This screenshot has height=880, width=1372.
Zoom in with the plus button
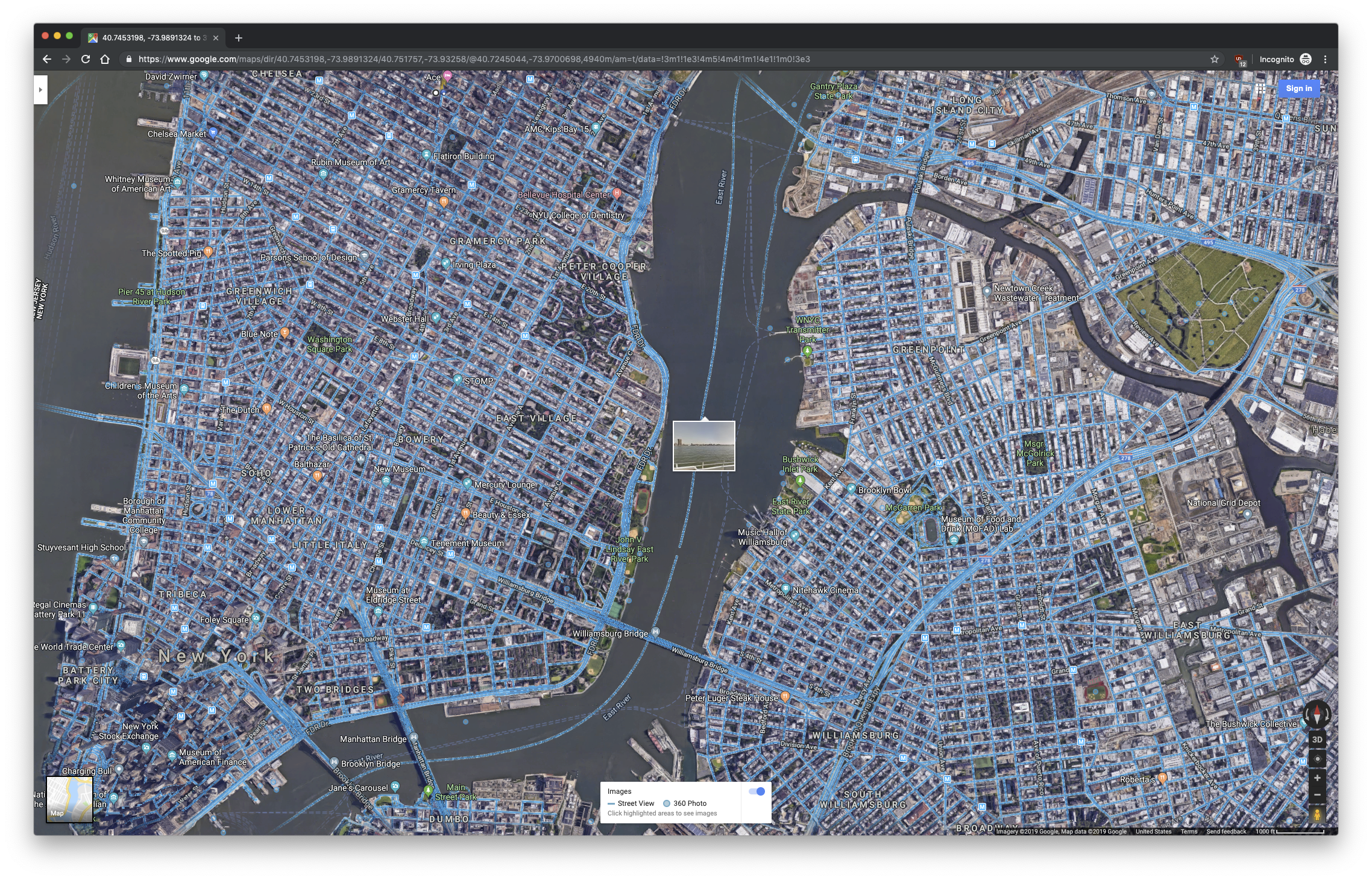(x=1317, y=778)
